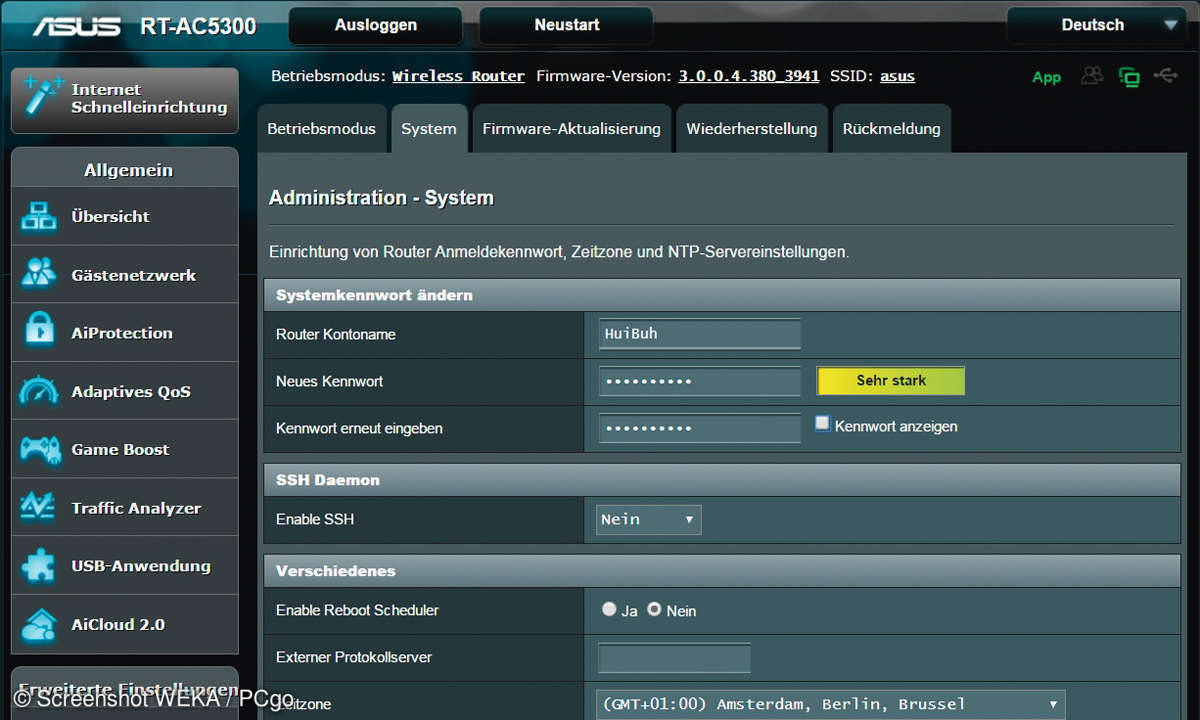Image resolution: width=1200 pixels, height=720 pixels.
Task: Click the green network monitor status icon
Action: pyautogui.click(x=1130, y=76)
